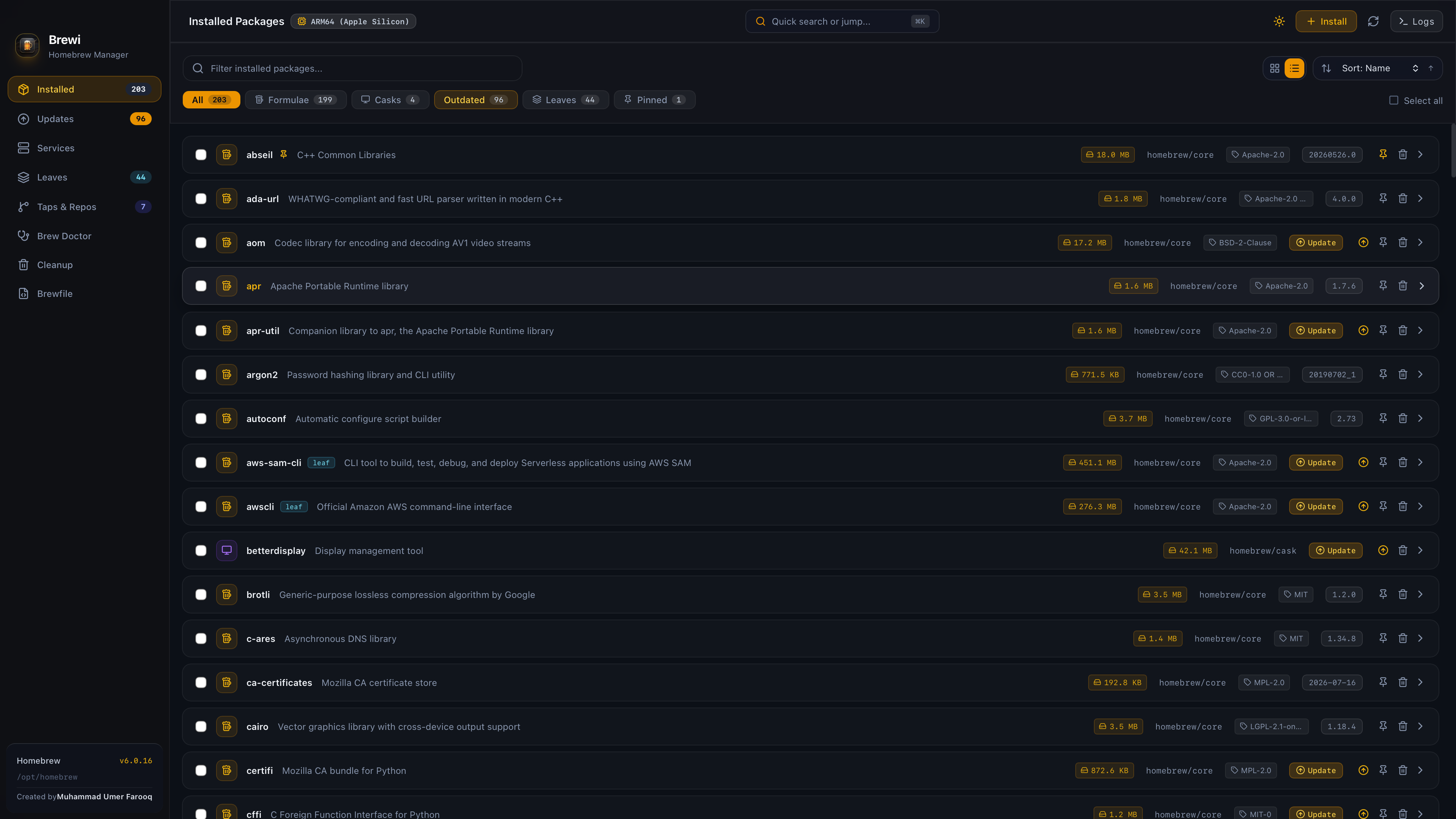Check the Select all checkbox
Image resolution: width=1456 pixels, height=819 pixels.
[x=1394, y=100]
